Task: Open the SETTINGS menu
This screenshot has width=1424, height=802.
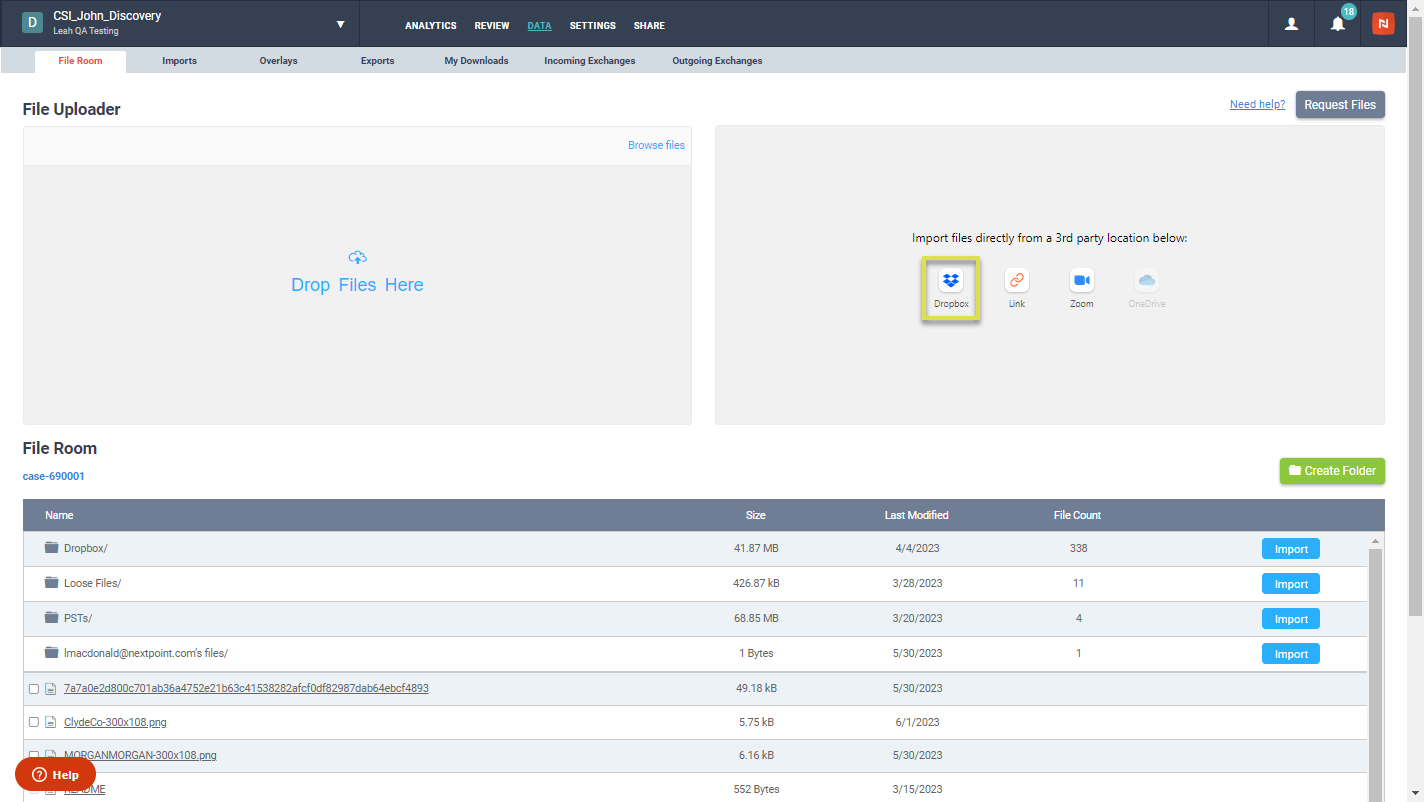Action: pyautogui.click(x=593, y=26)
